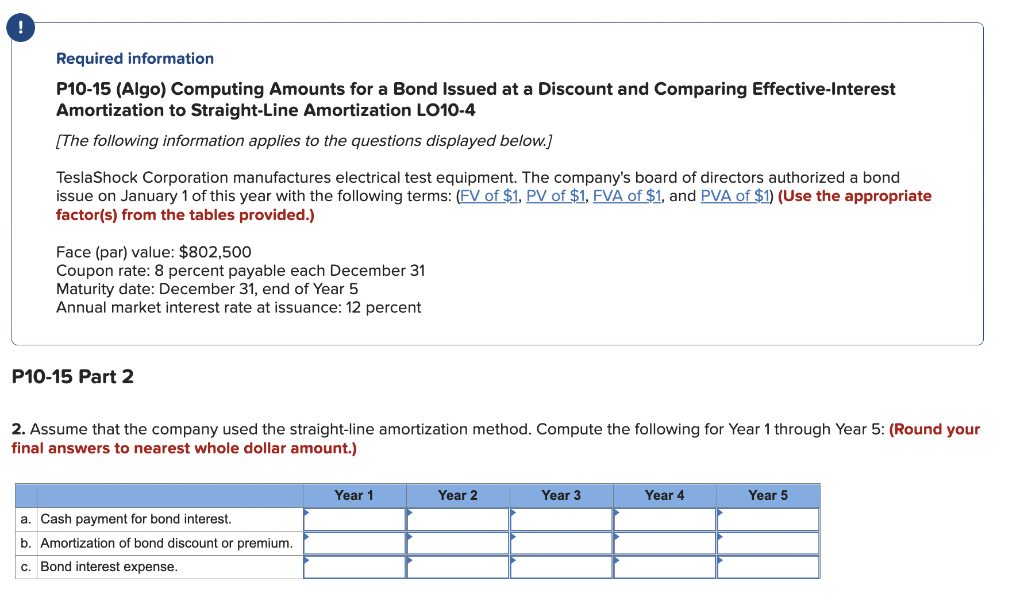Viewport: 1024px width, 593px height.
Task: Click the Year 5 amortization input field
Action: click(767, 543)
